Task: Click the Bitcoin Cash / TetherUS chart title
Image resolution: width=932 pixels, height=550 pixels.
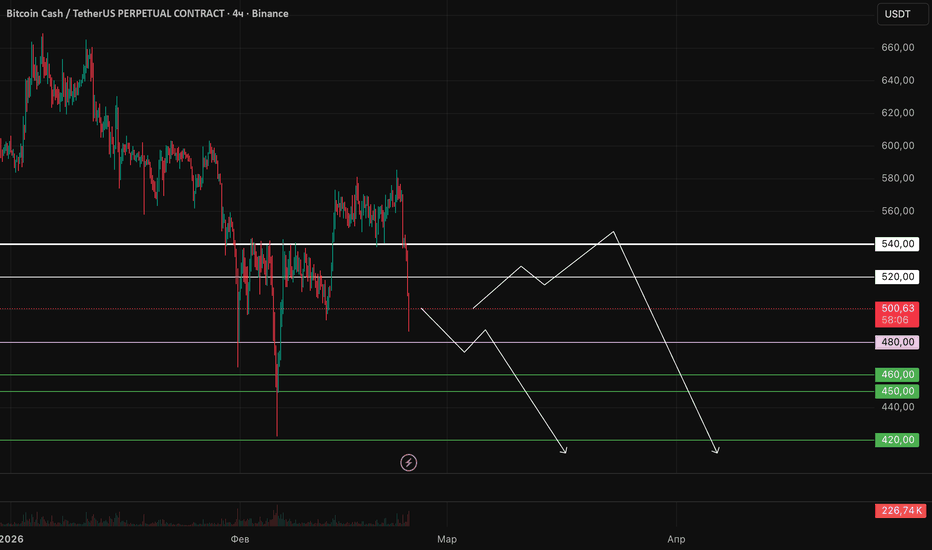Action: click(x=147, y=13)
